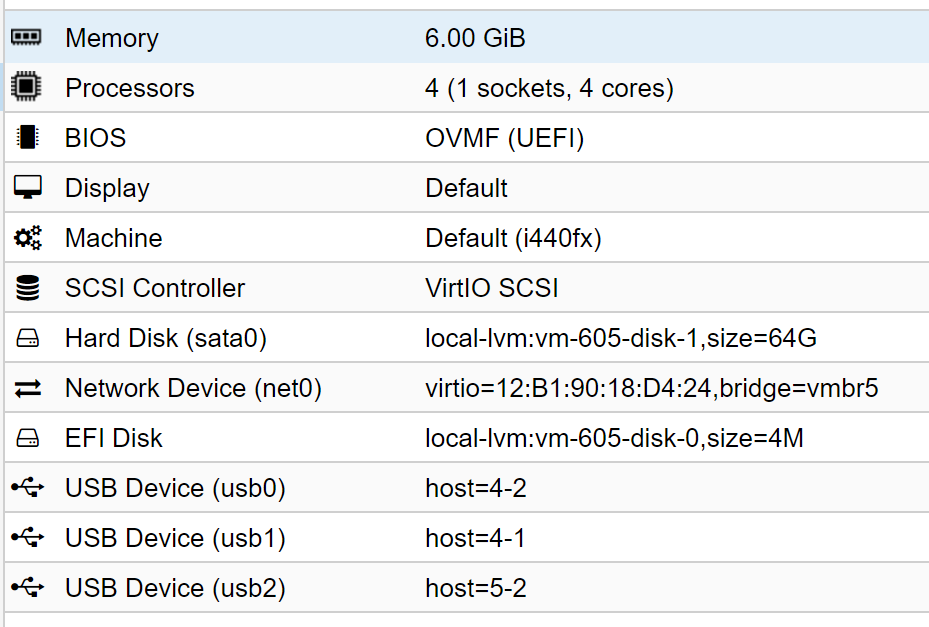Click the Network Device arrows icon
929x627 pixels.
click(27, 388)
